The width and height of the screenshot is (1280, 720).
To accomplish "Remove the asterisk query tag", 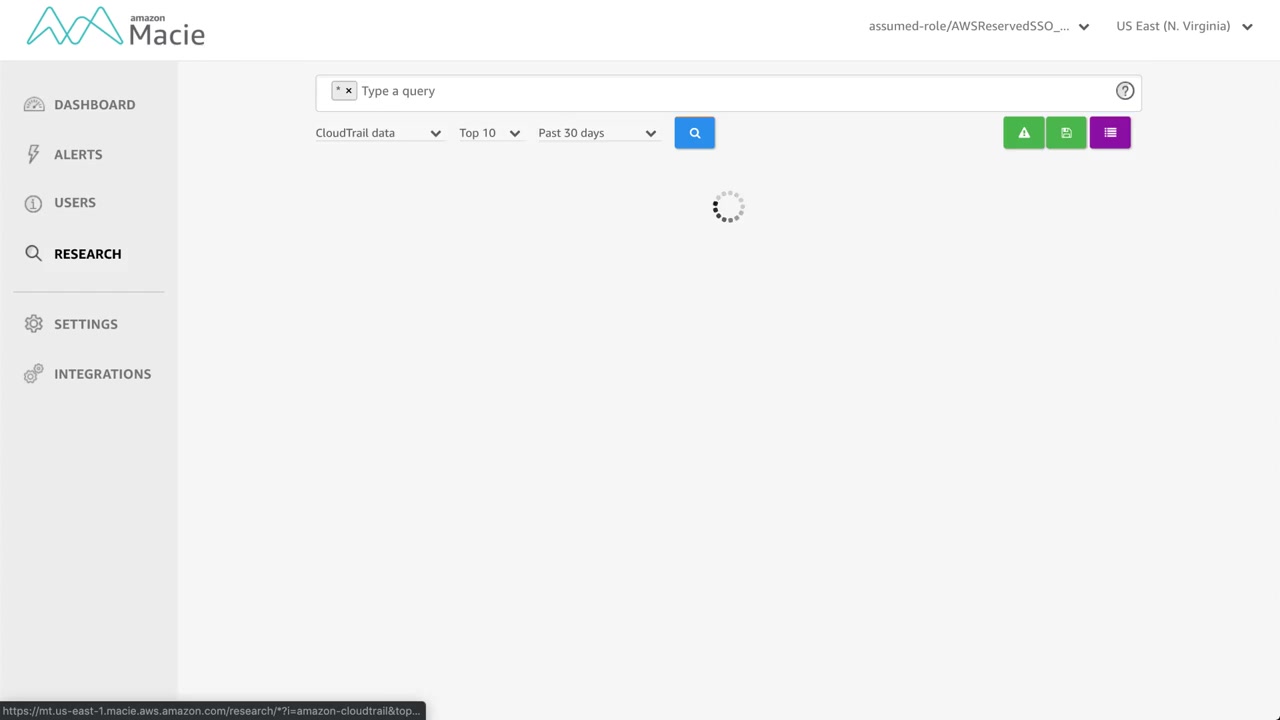I will pos(349,91).
